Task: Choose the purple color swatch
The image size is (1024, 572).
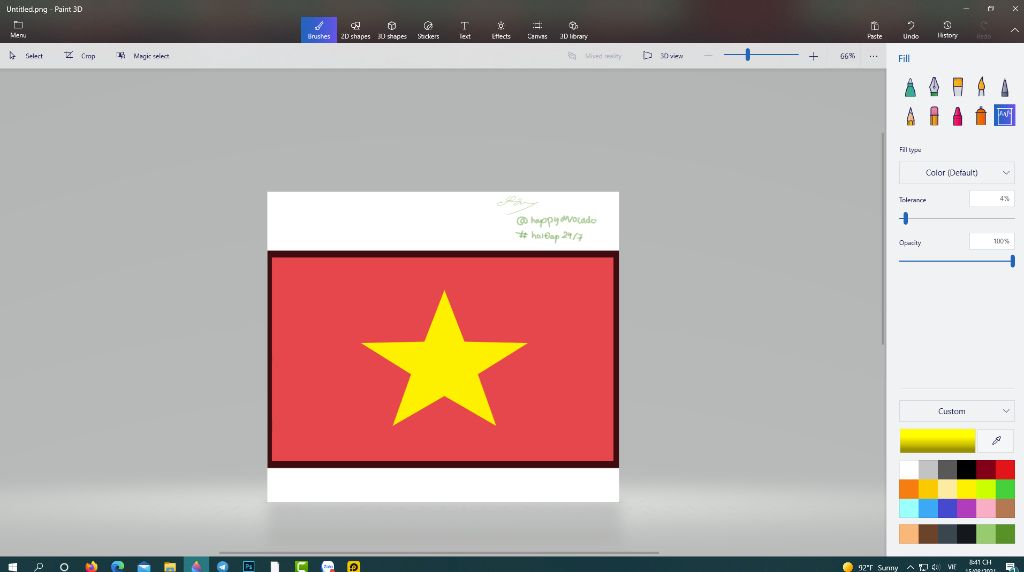Action: [x=967, y=508]
